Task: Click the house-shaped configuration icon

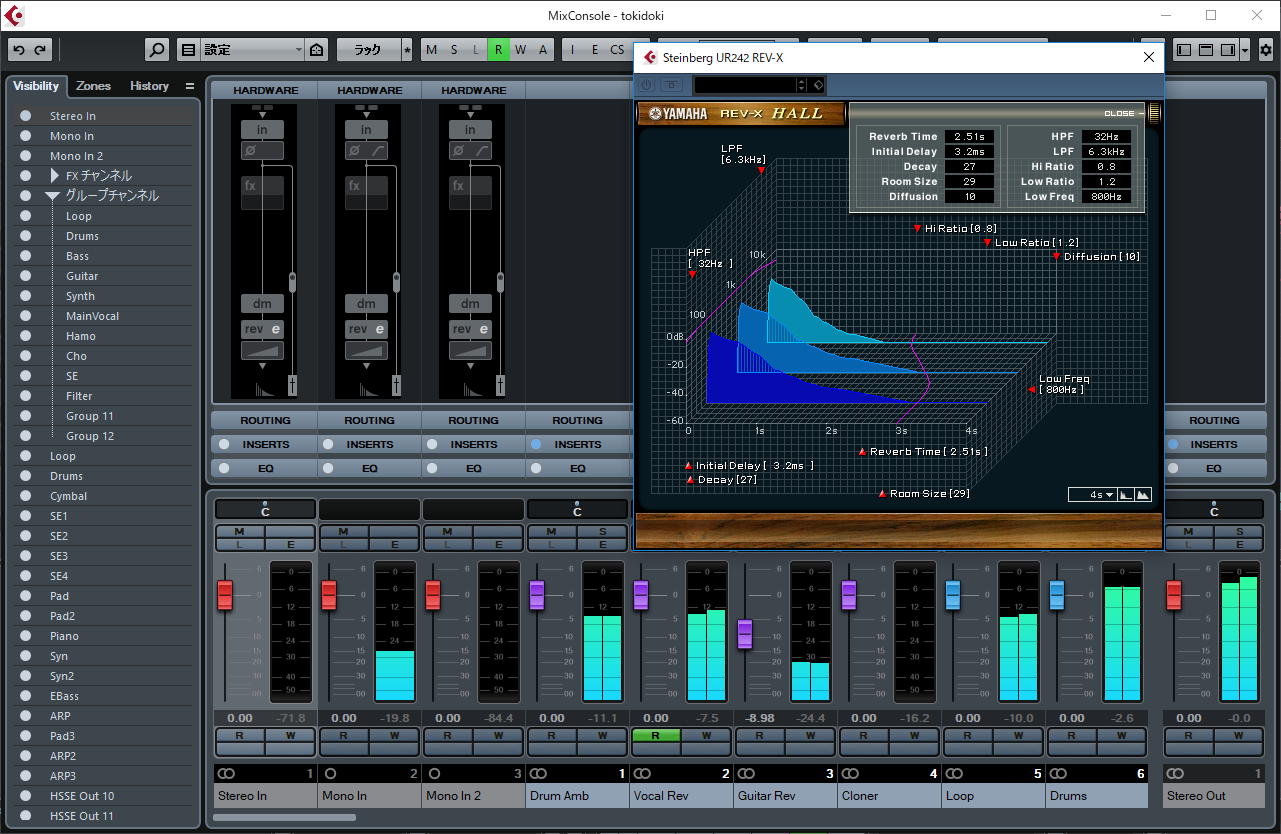Action: tap(316, 50)
